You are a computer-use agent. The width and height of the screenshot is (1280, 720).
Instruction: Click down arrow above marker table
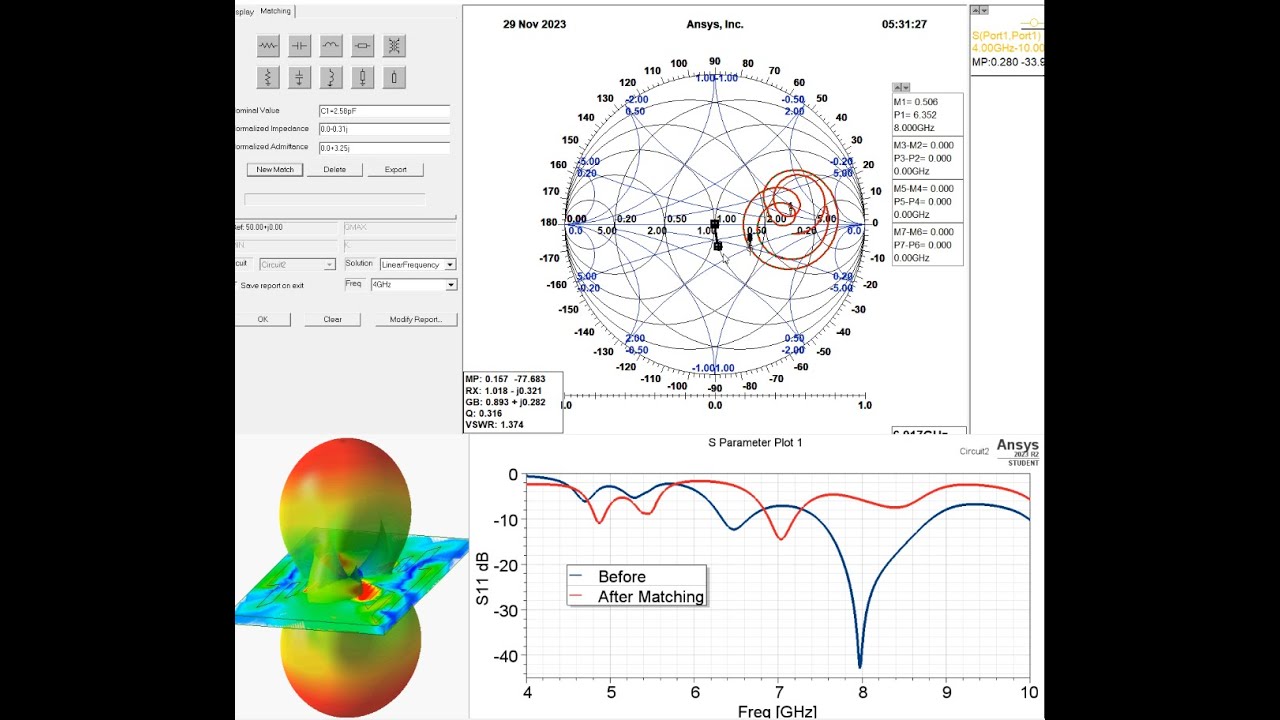click(x=906, y=88)
